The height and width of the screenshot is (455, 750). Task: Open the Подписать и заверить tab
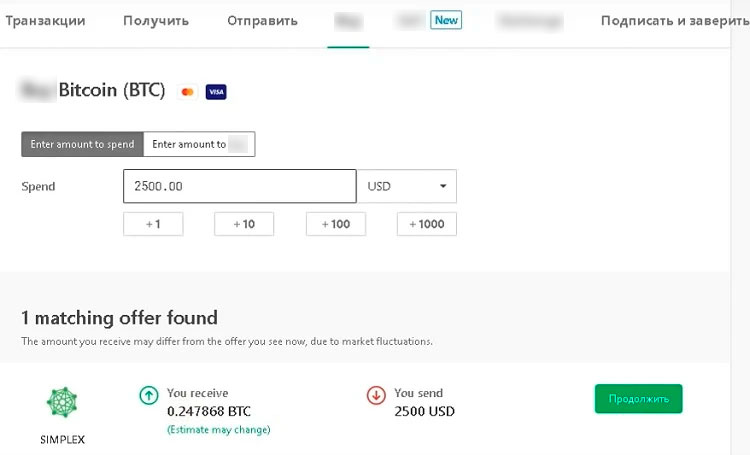(x=675, y=21)
